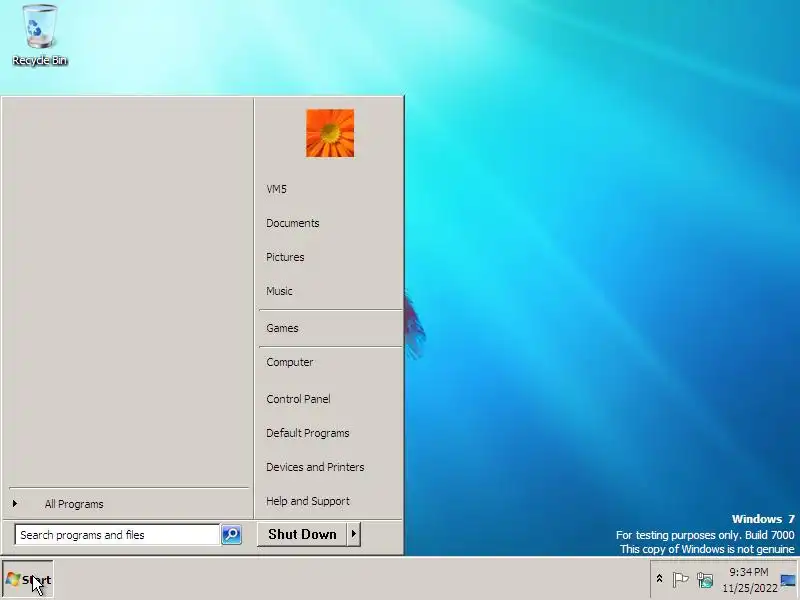
Task: Click the Show desktop icon by the clock
Action: pos(788,580)
